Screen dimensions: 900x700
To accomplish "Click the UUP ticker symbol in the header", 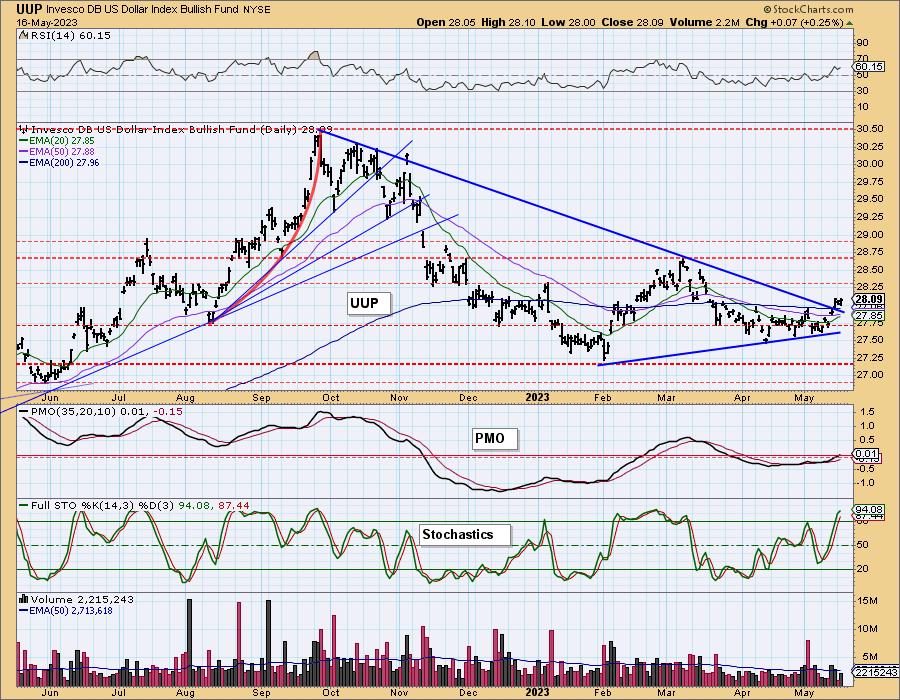I will coord(29,9).
